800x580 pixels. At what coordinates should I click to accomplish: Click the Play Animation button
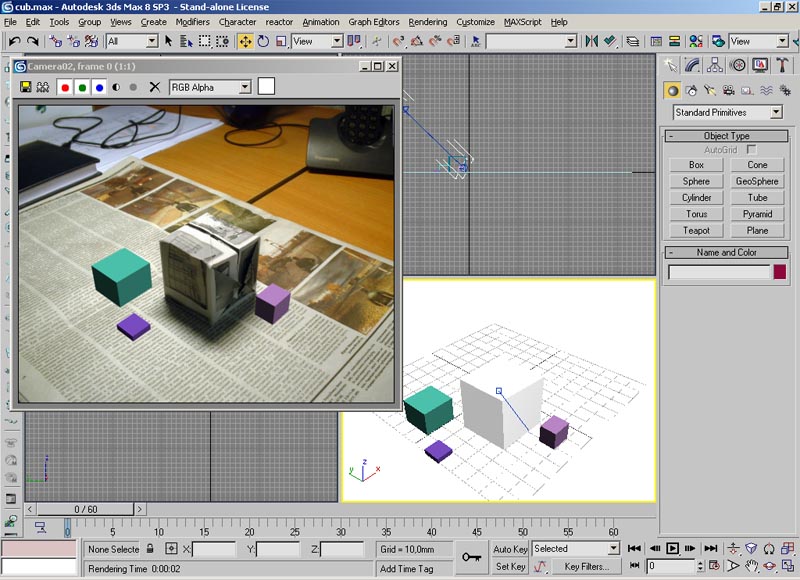(x=673, y=549)
